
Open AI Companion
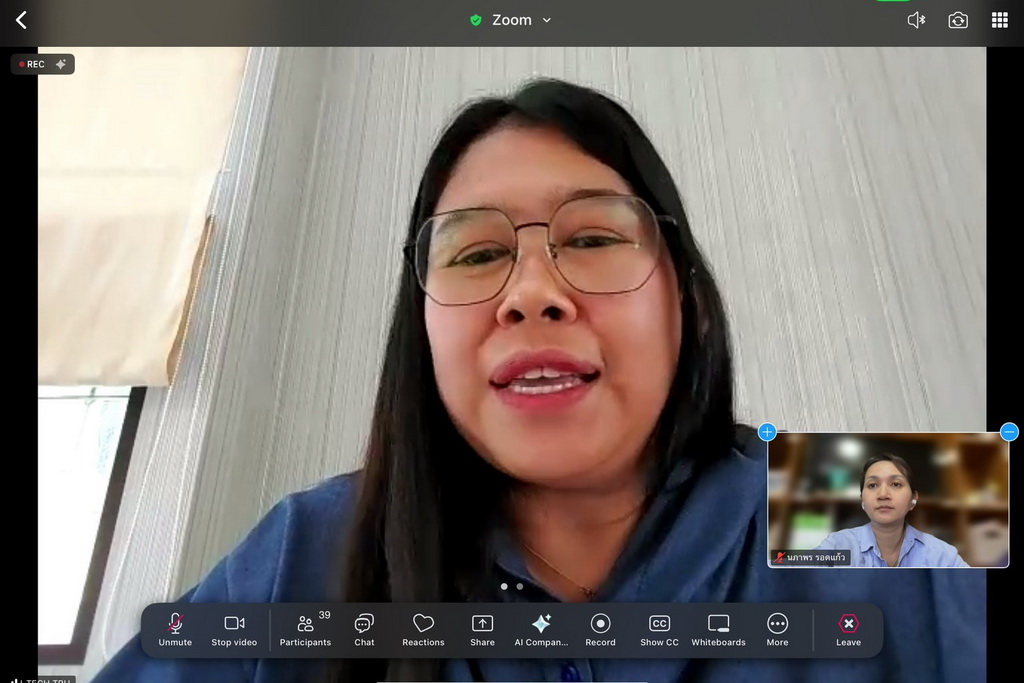(541, 629)
